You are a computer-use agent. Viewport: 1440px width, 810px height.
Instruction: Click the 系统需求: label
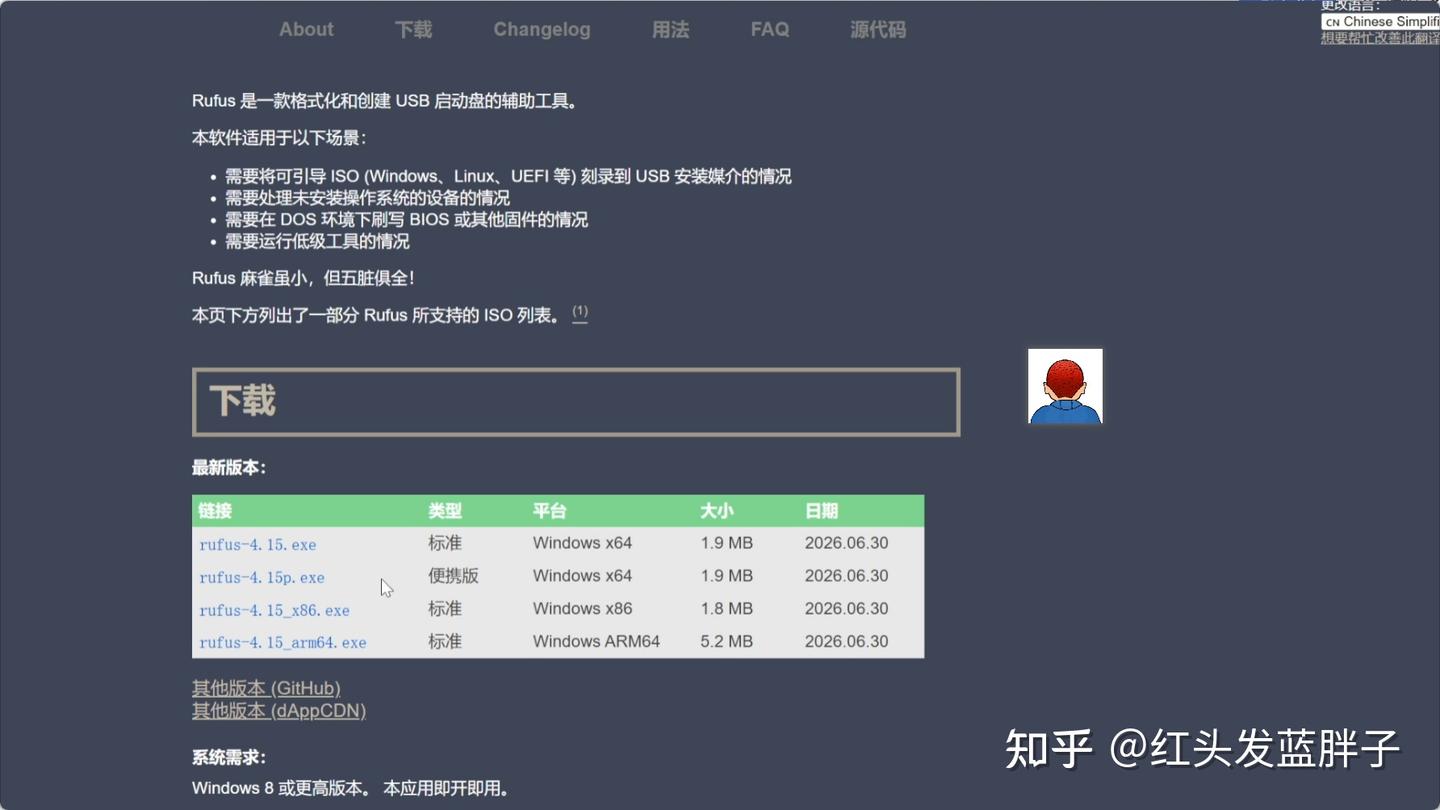point(229,758)
